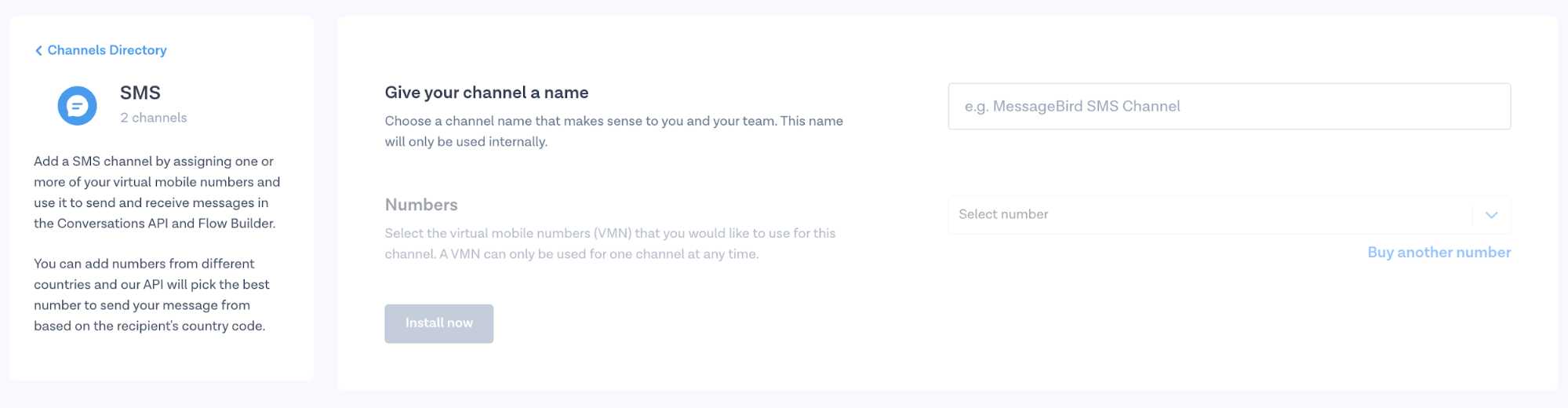This screenshot has width=1568, height=408.
Task: Click the back chevron beside Channels Directory
Action: click(38, 51)
